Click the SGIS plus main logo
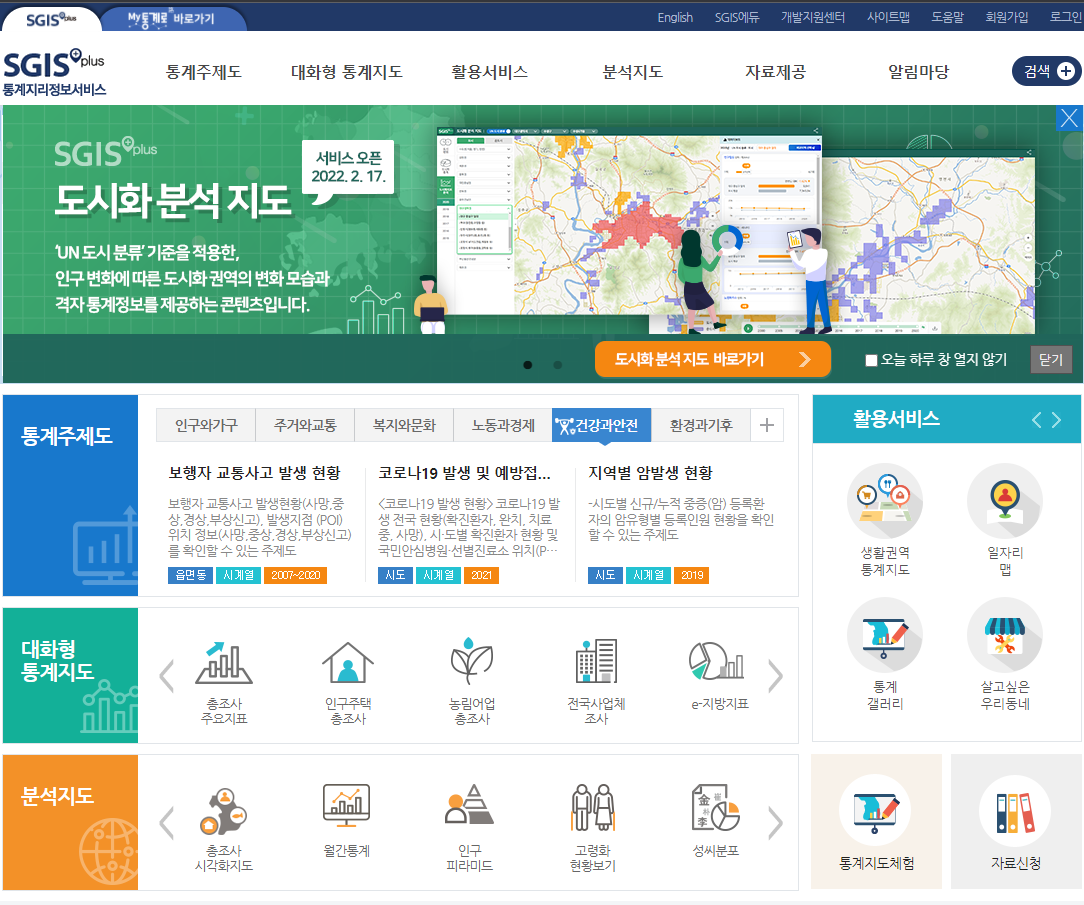The height and width of the screenshot is (905, 1084). pos(54,73)
